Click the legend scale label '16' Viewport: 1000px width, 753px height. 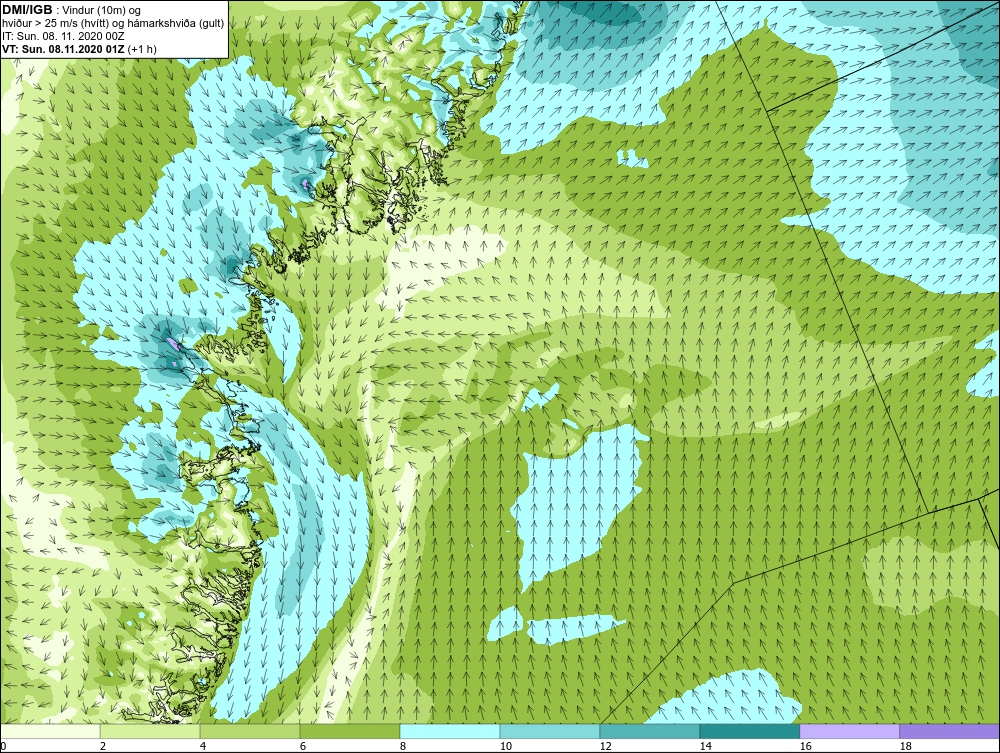(x=805, y=746)
